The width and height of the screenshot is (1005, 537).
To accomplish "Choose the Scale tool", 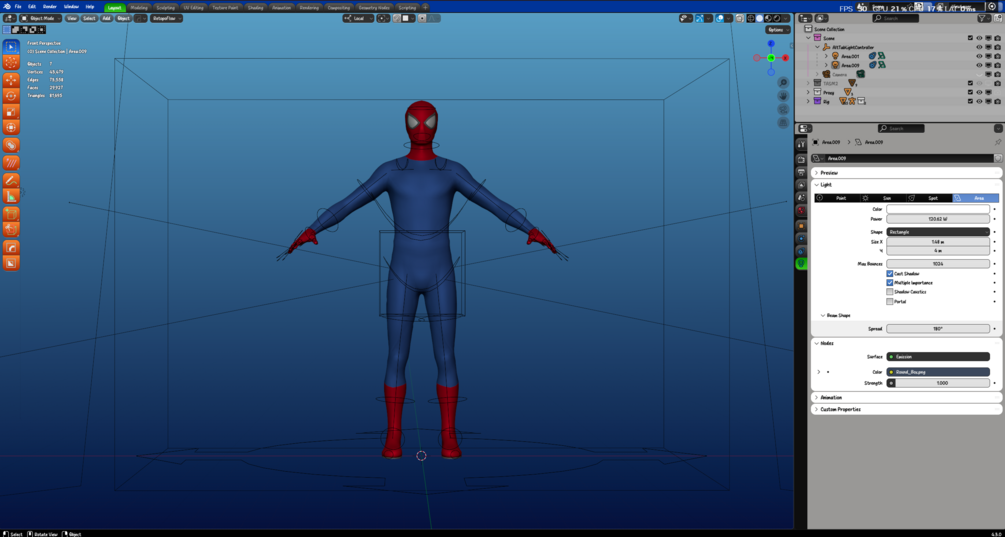I will [x=11, y=112].
